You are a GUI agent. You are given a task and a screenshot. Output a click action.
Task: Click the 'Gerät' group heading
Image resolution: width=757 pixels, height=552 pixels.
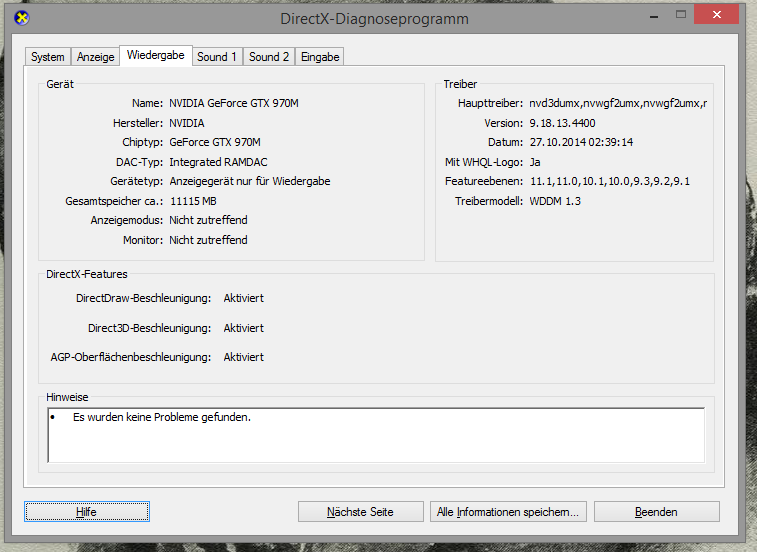[x=60, y=84]
